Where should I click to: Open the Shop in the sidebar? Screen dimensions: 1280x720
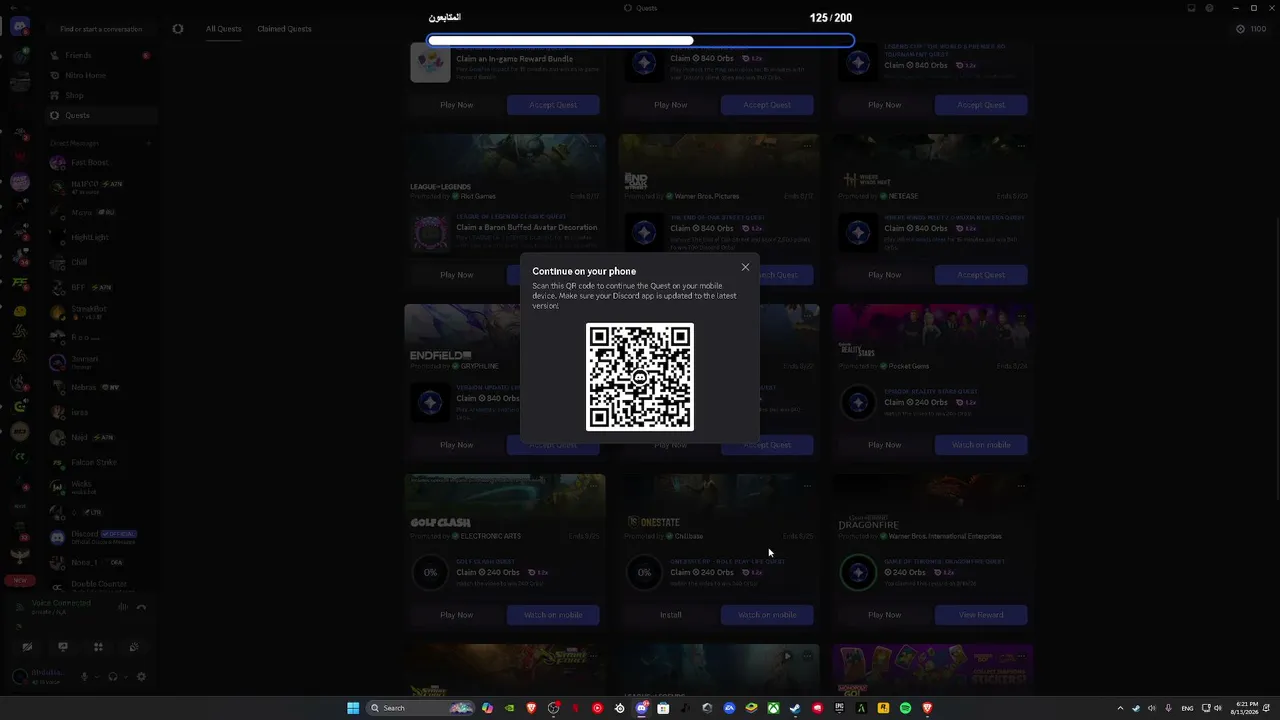[101, 95]
